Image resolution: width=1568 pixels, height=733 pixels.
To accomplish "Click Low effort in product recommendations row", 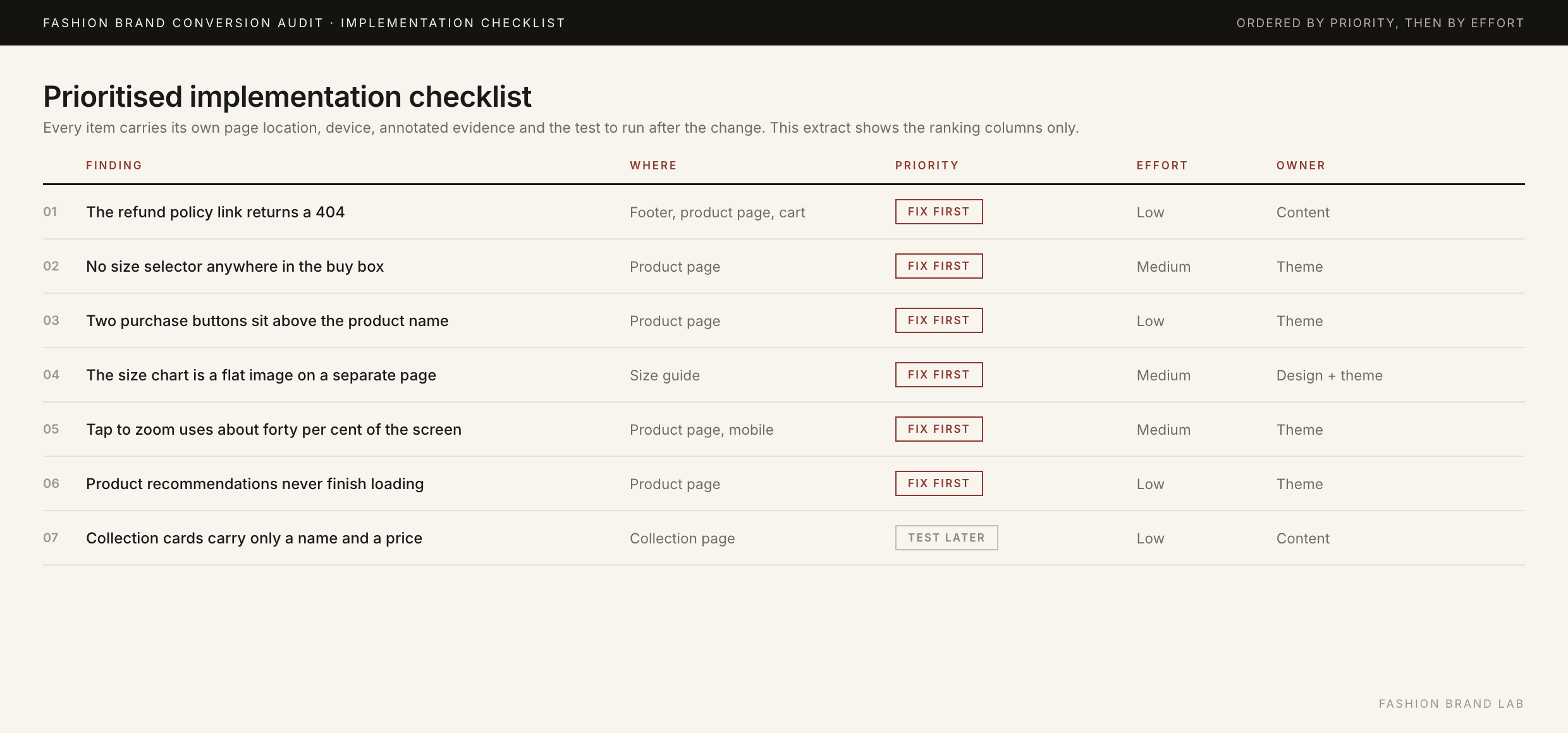I will pos(1150,484).
